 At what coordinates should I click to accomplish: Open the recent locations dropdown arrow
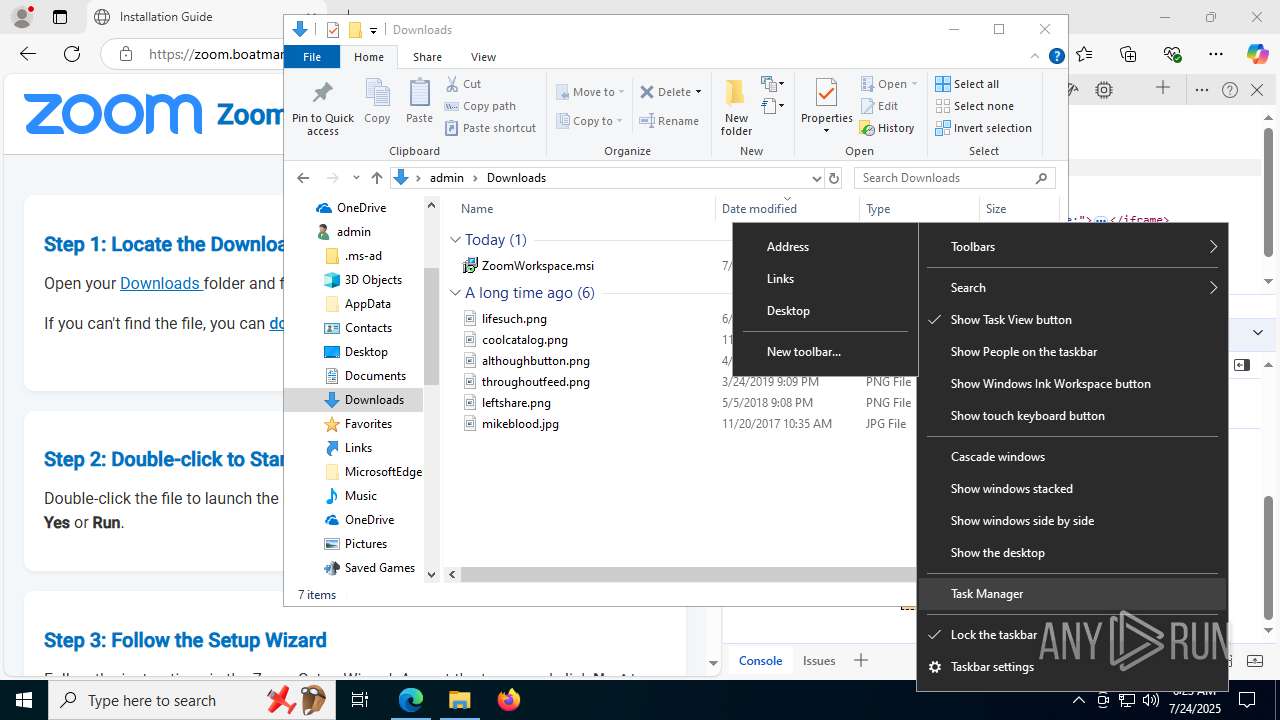(x=356, y=178)
